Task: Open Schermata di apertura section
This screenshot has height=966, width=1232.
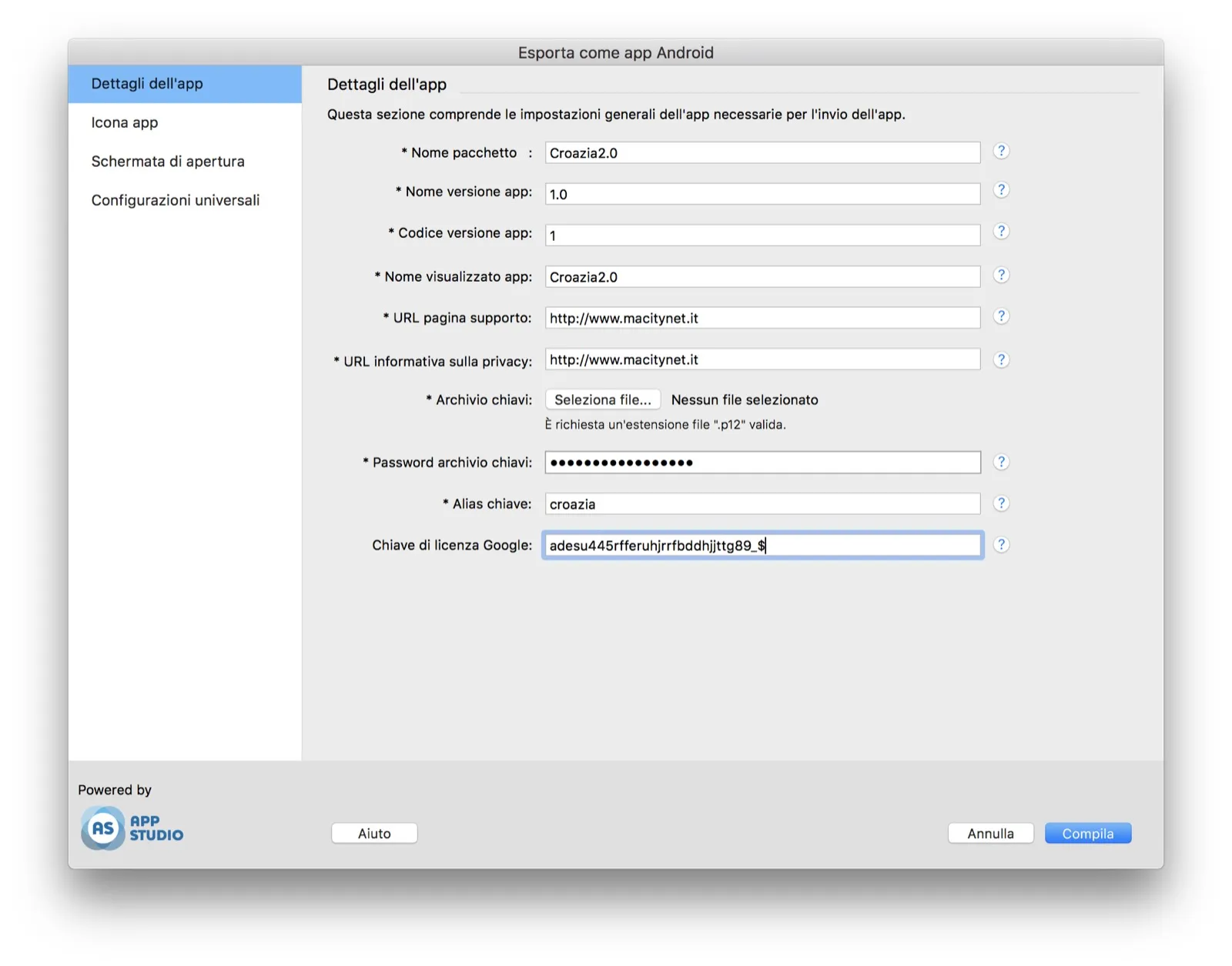Action: [168, 162]
